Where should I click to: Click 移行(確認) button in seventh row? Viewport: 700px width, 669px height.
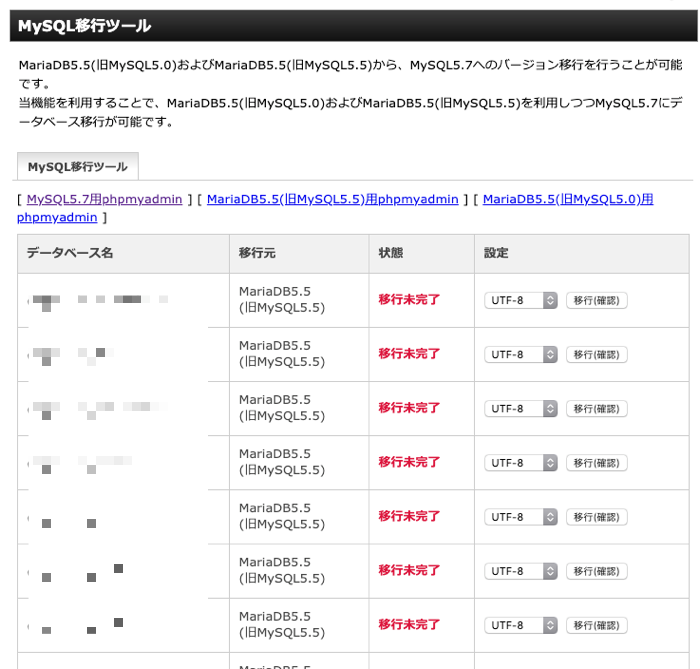click(596, 625)
